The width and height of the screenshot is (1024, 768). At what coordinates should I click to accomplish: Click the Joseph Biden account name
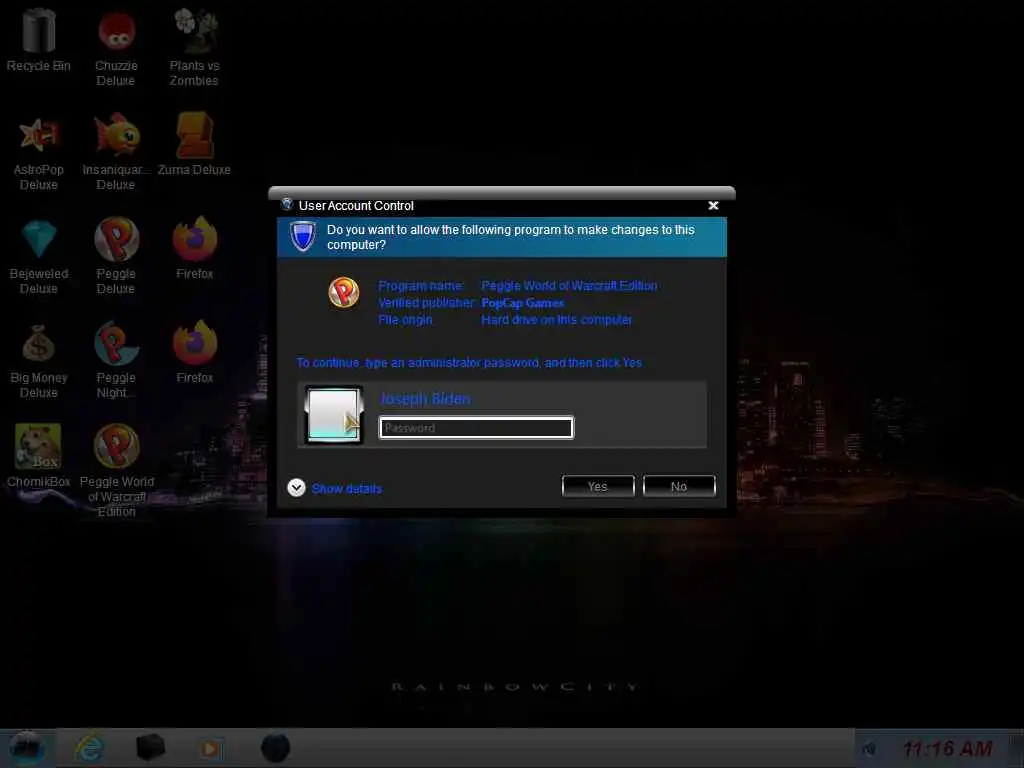pos(424,398)
